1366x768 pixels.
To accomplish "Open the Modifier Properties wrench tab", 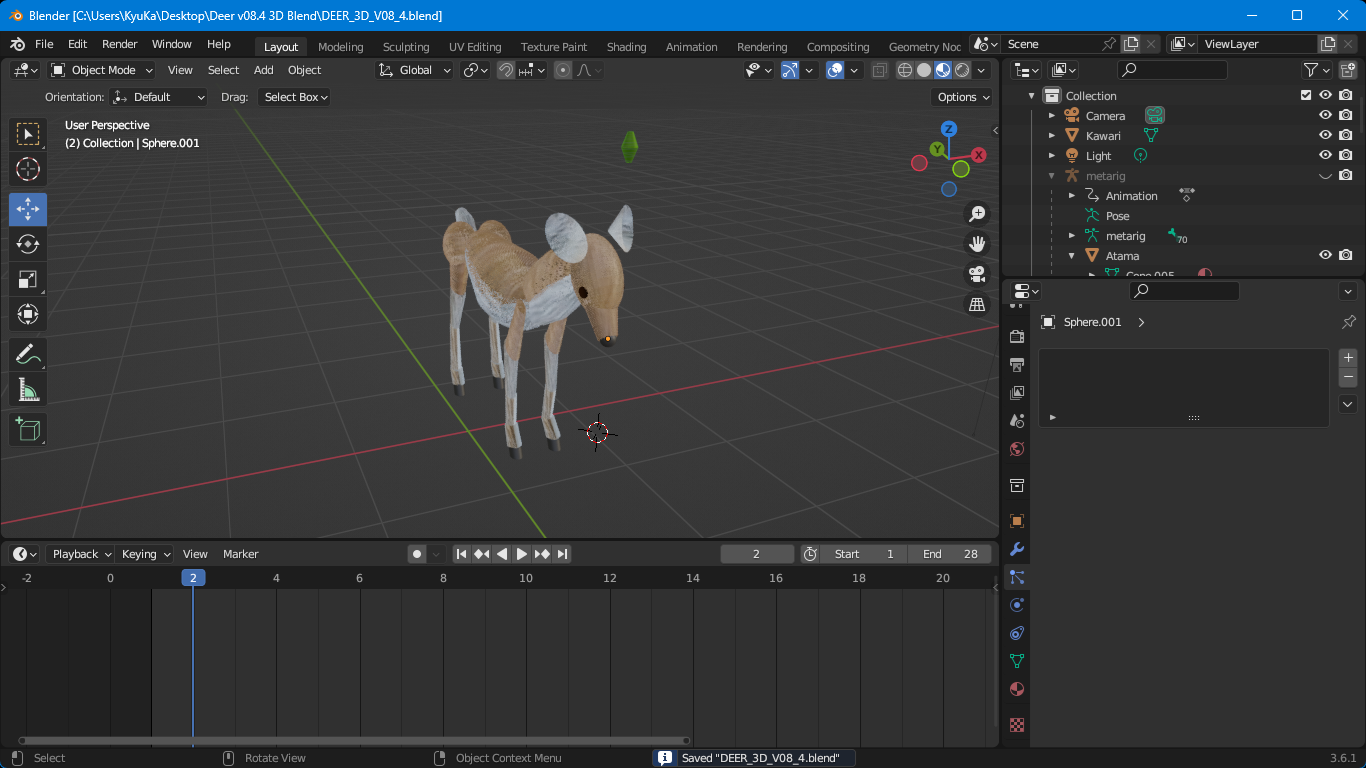I will click(x=1016, y=549).
